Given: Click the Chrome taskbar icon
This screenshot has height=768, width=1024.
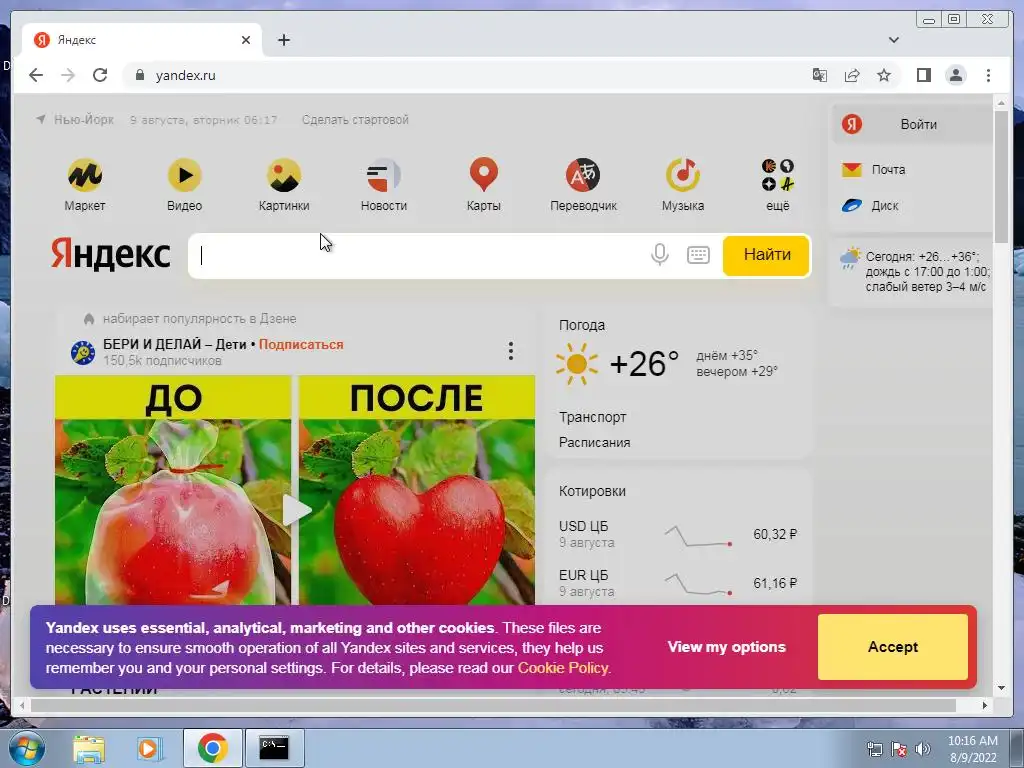Looking at the screenshot, I should 212,748.
